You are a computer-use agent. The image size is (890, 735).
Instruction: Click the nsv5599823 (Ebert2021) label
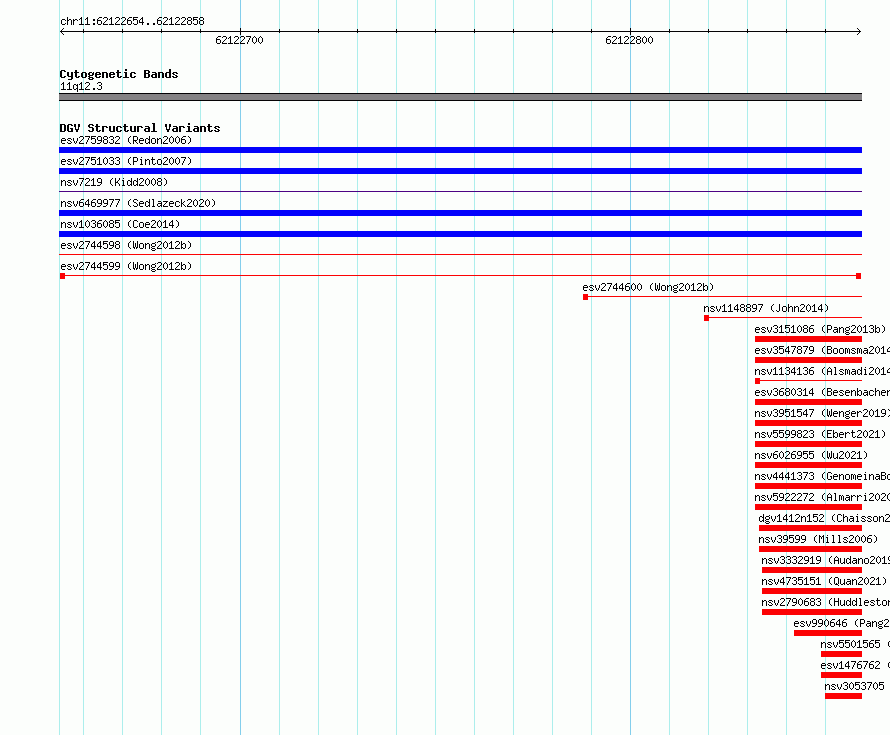(820, 434)
